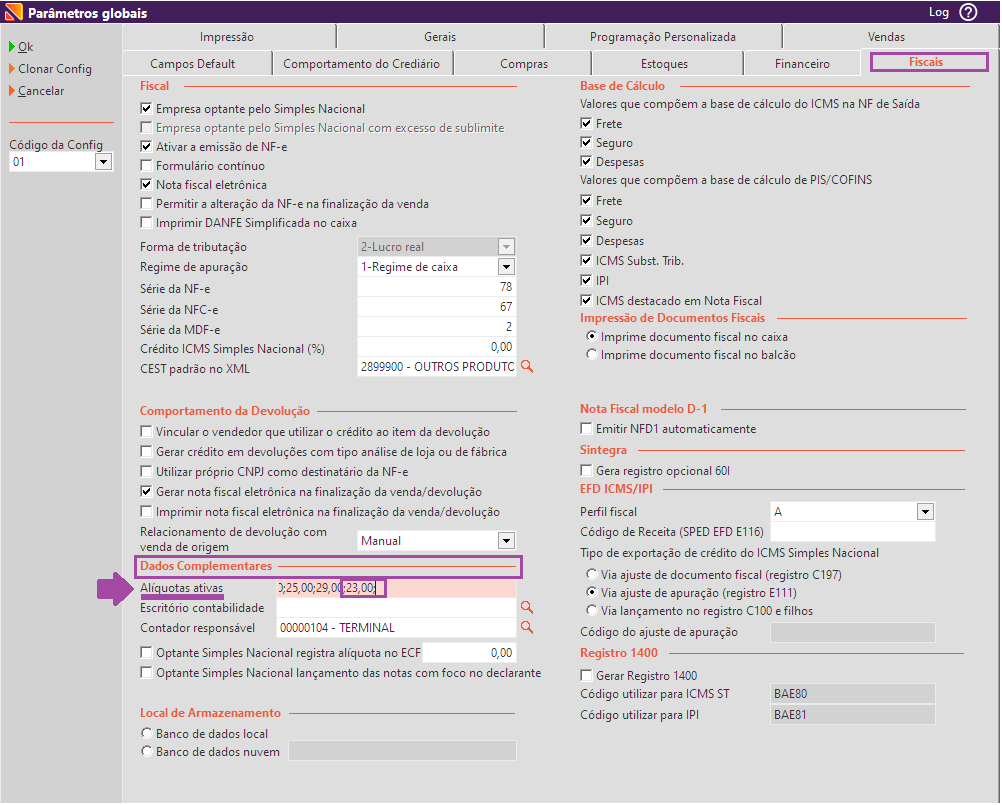
Task: Check Imprimir DANFE Simplificada no caixa
Action: 146,222
